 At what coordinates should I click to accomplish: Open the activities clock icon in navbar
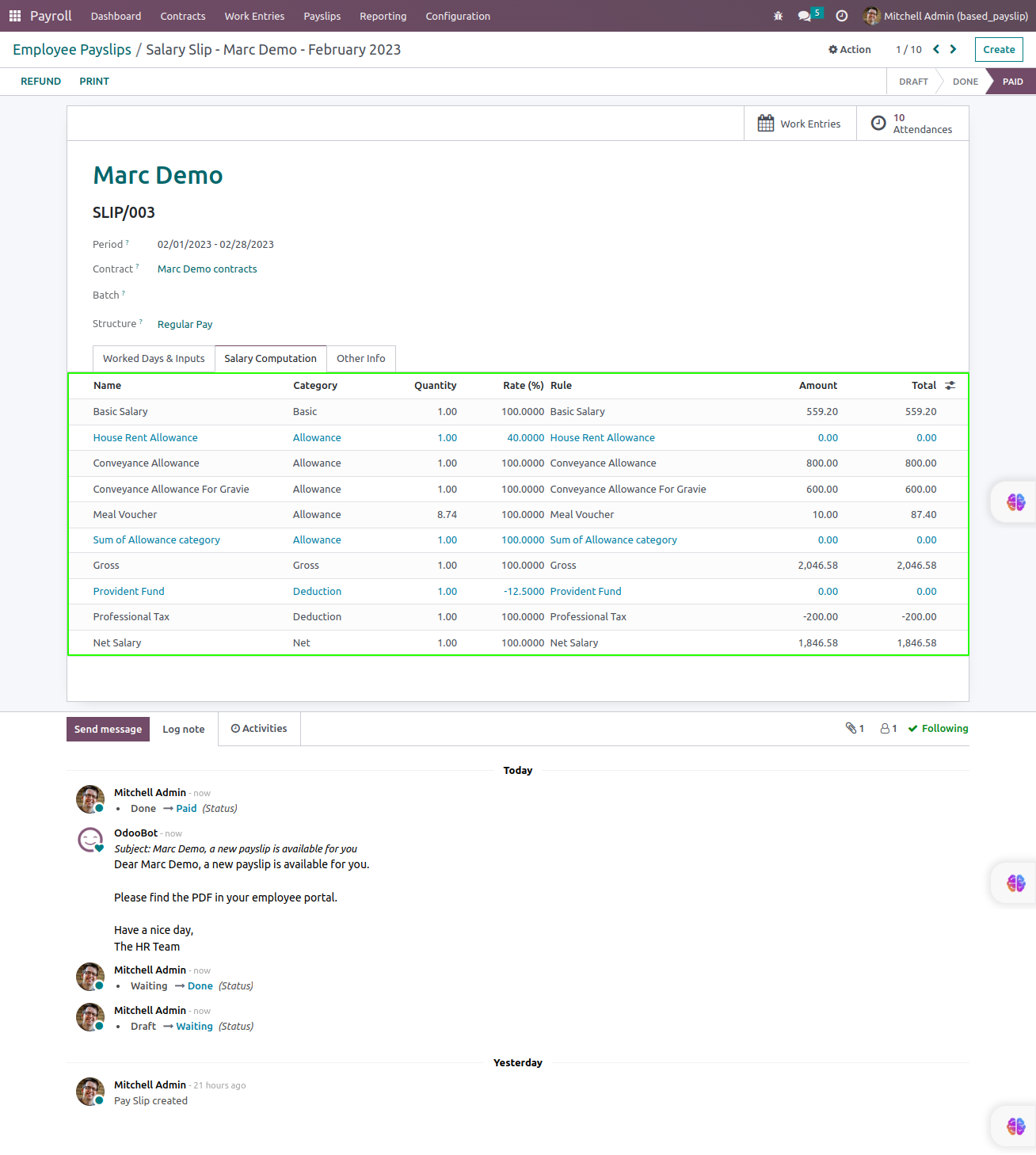[x=842, y=16]
